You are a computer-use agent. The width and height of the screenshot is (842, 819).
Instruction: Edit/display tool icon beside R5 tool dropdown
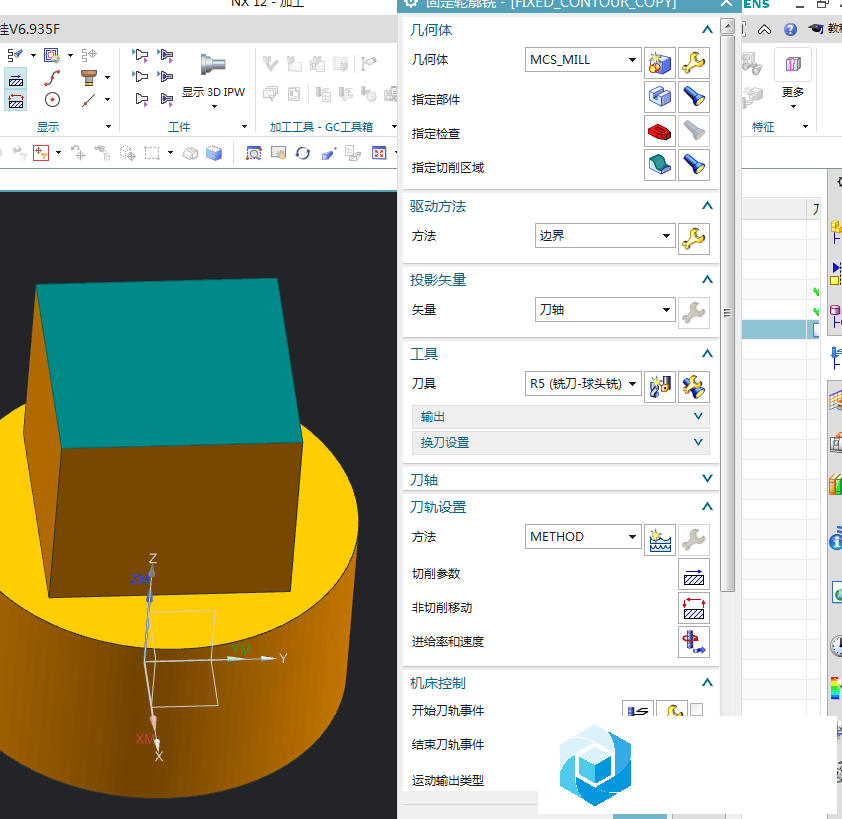694,387
